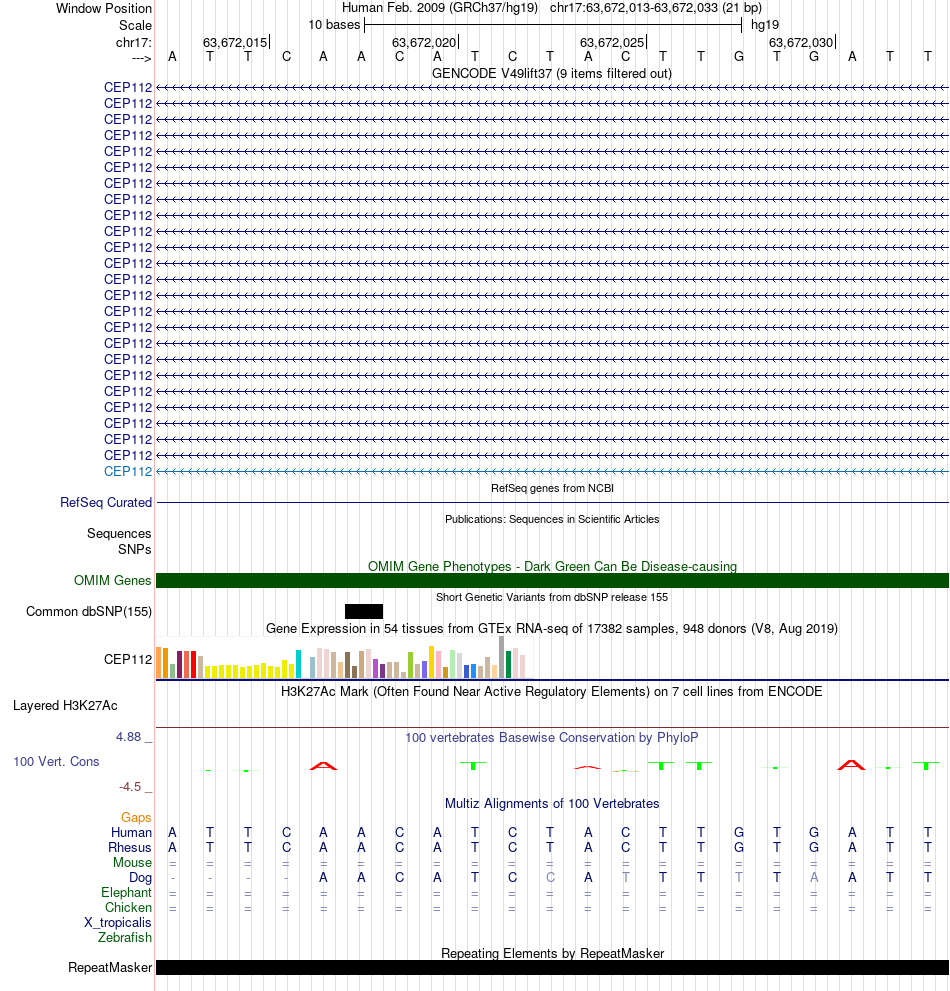Click the Gaps row label

click(x=137, y=818)
